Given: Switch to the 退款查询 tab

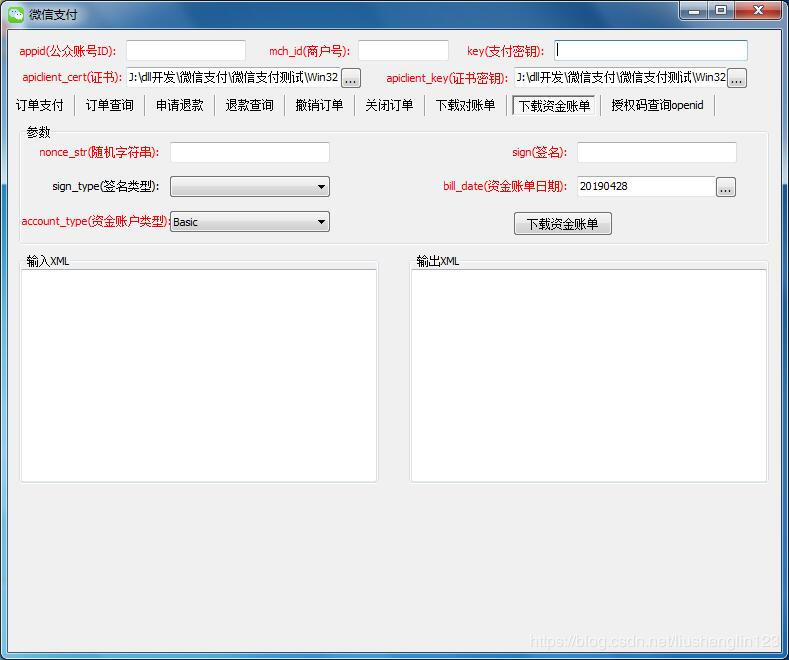Looking at the screenshot, I should [x=249, y=105].
